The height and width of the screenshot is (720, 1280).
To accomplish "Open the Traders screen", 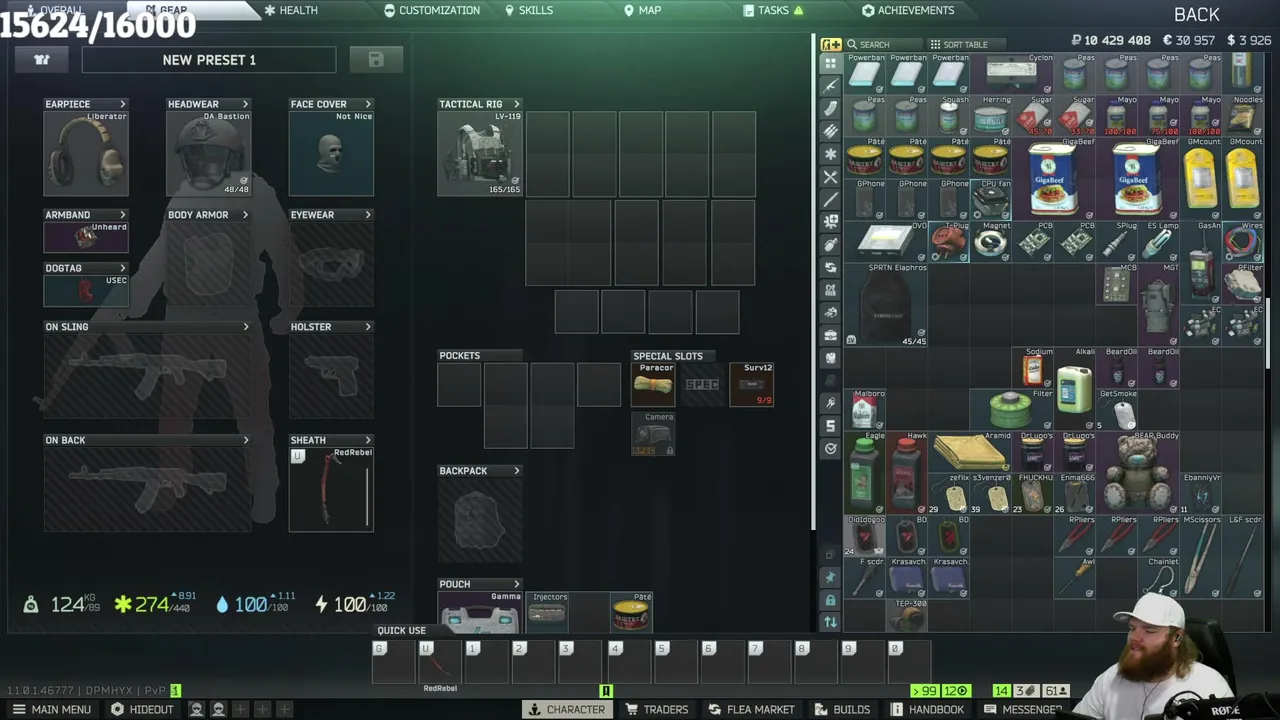I will pos(657,709).
